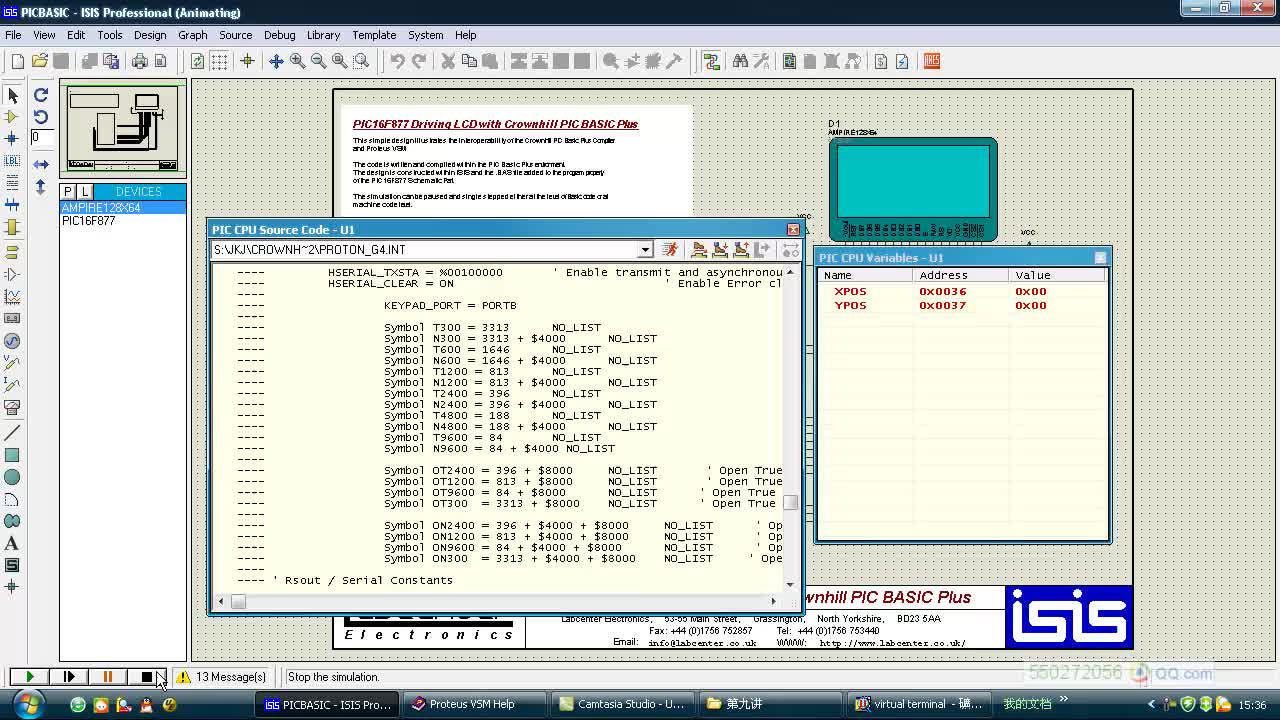Image resolution: width=1280 pixels, height=720 pixels.
Task: Create a new design file
Action: pos(18,61)
